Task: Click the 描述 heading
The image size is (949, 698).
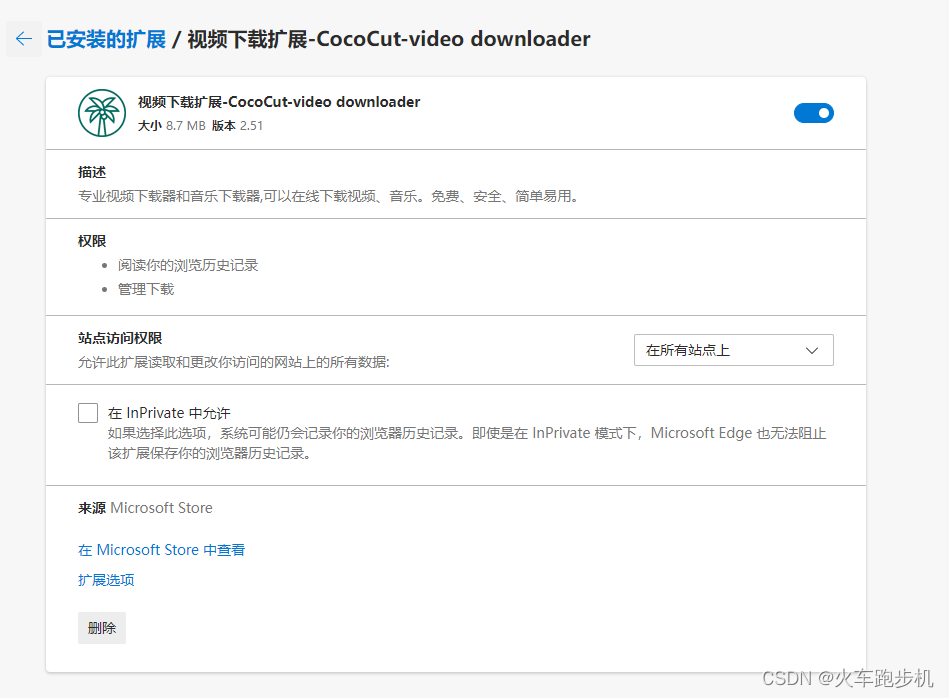Action: point(92,173)
